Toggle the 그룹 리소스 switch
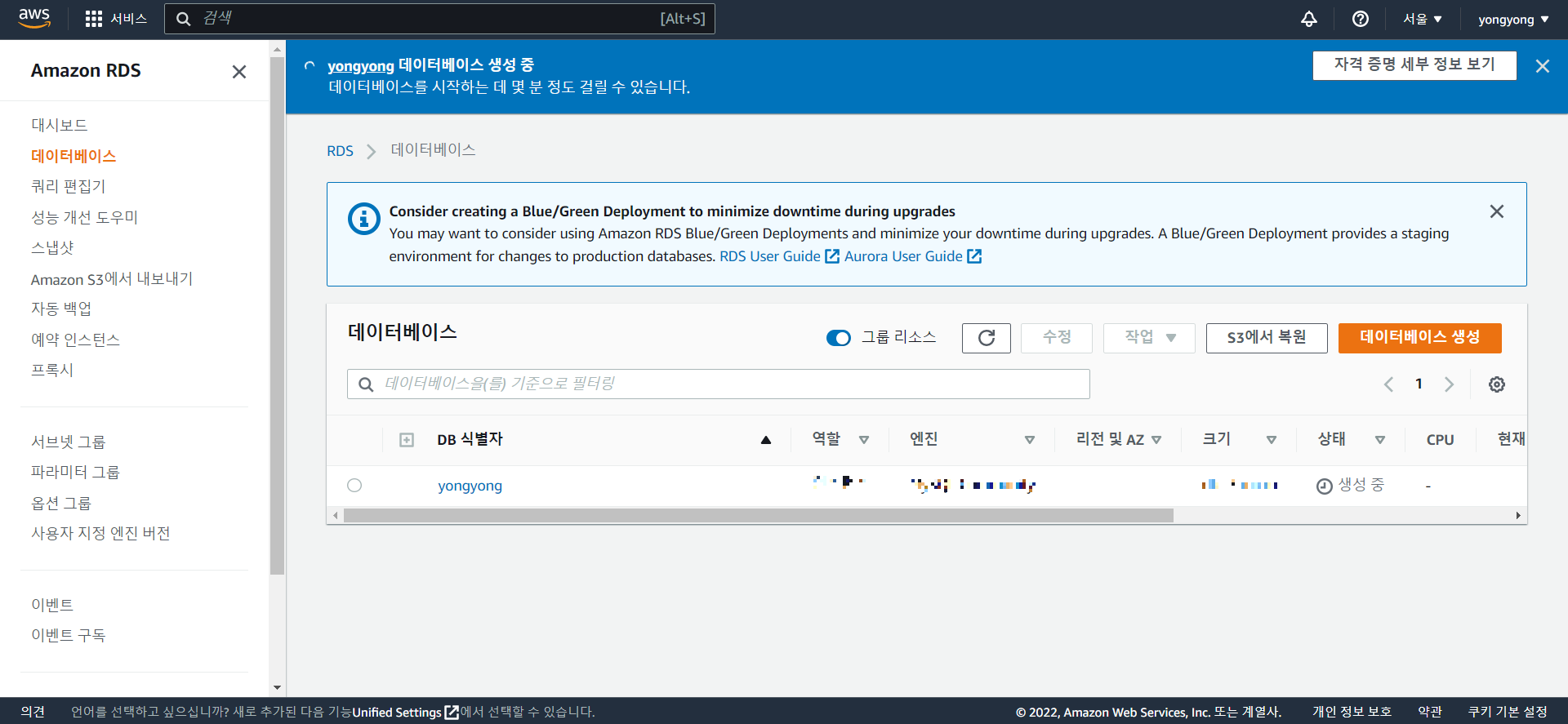The width and height of the screenshot is (1568, 724). coord(838,338)
